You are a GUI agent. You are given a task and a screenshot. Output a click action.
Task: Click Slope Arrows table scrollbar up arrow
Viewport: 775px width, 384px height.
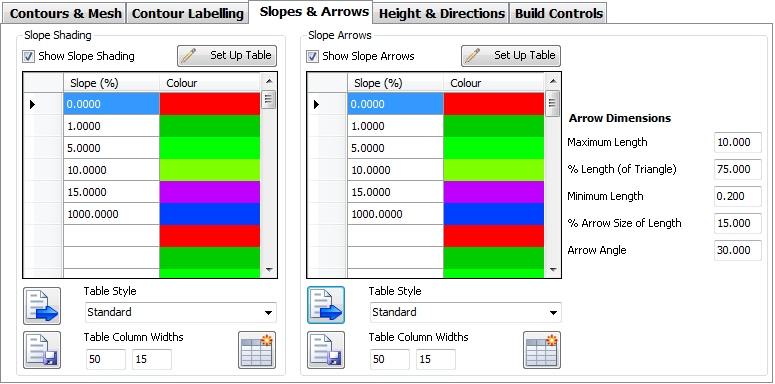(553, 81)
